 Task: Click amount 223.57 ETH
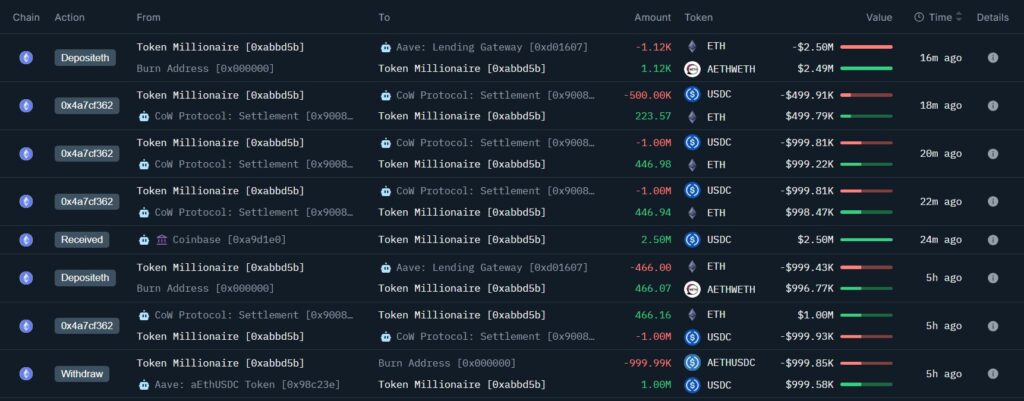coord(652,116)
